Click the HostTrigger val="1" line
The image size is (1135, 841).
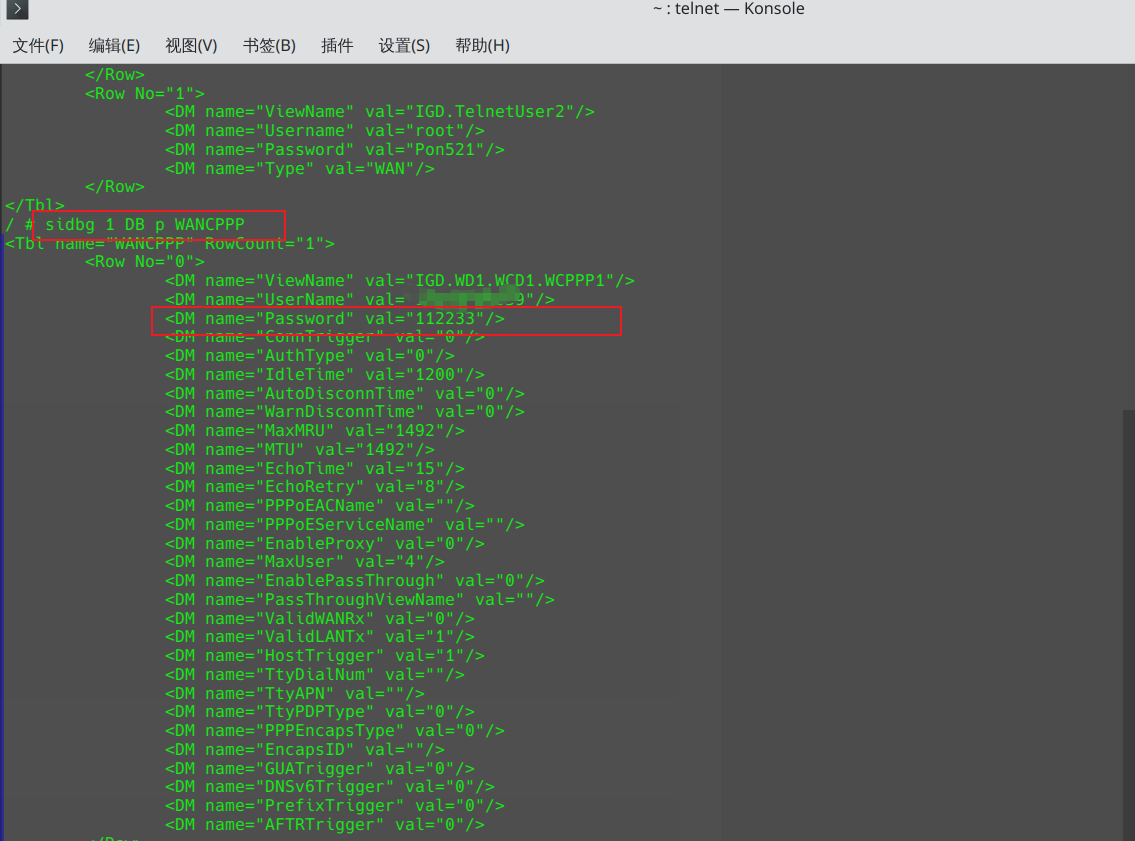coord(324,656)
